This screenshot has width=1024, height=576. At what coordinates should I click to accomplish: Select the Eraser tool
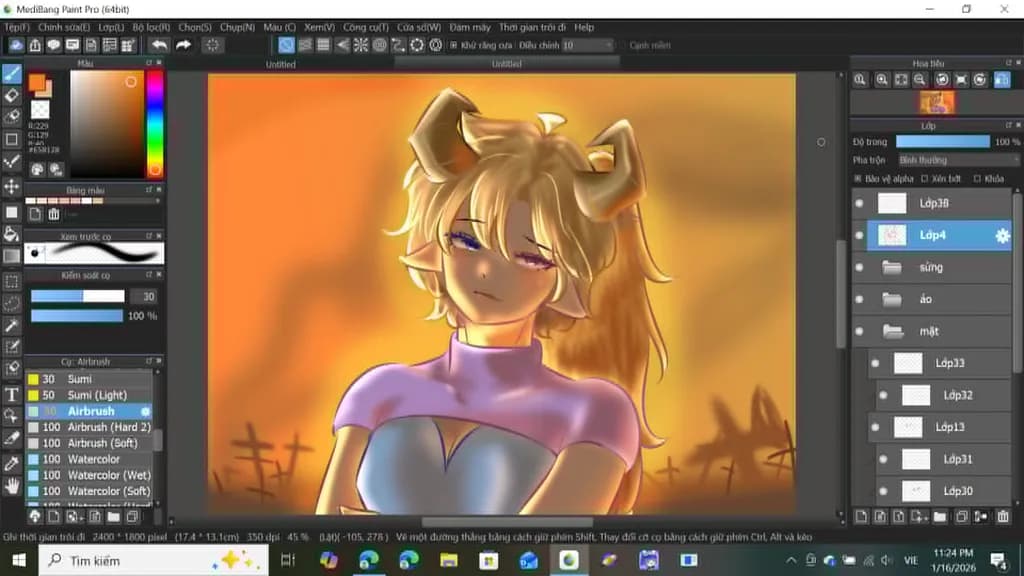tap(12, 95)
